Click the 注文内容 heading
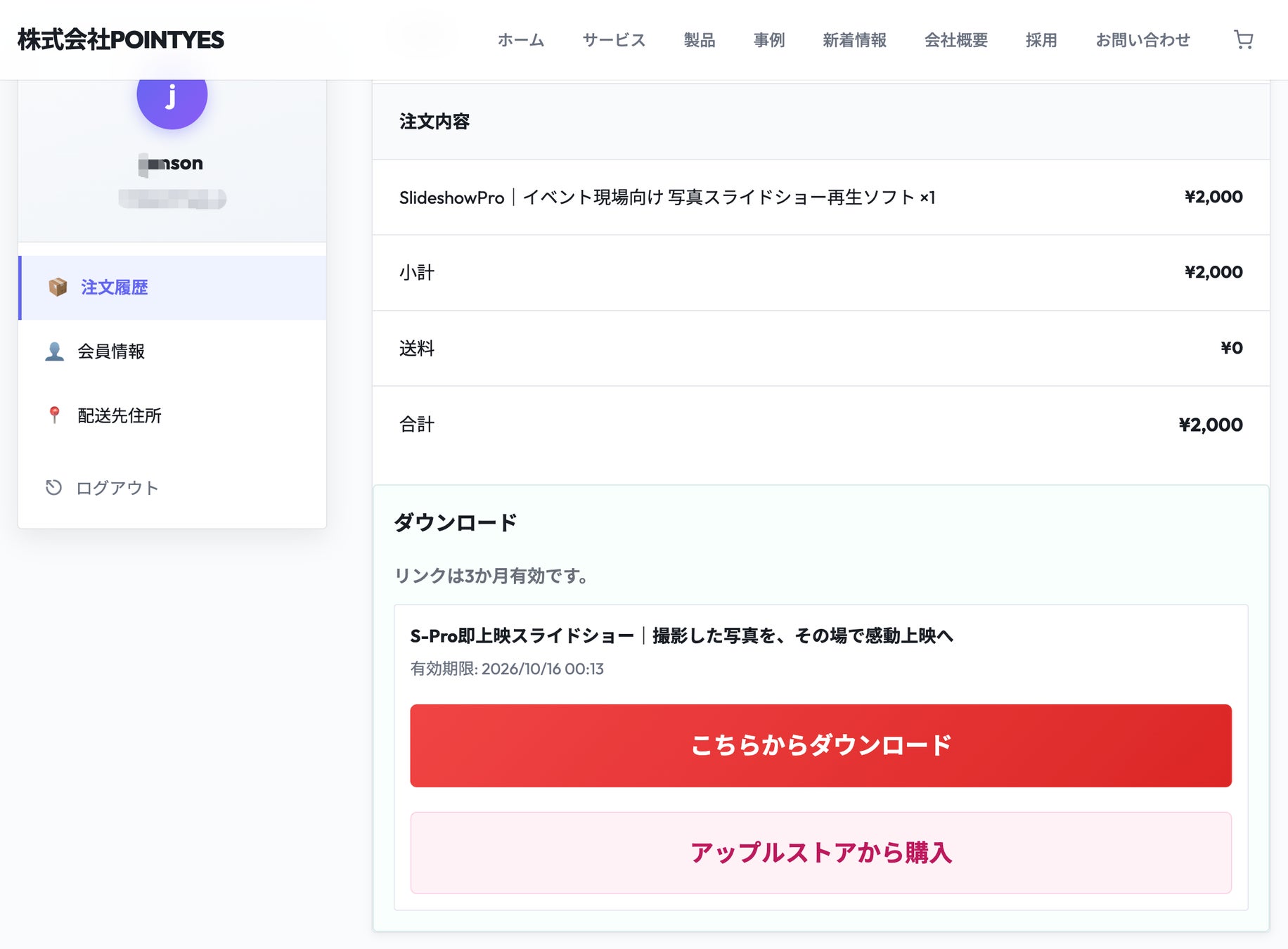Screen dimensions: 1288x949 (434, 122)
